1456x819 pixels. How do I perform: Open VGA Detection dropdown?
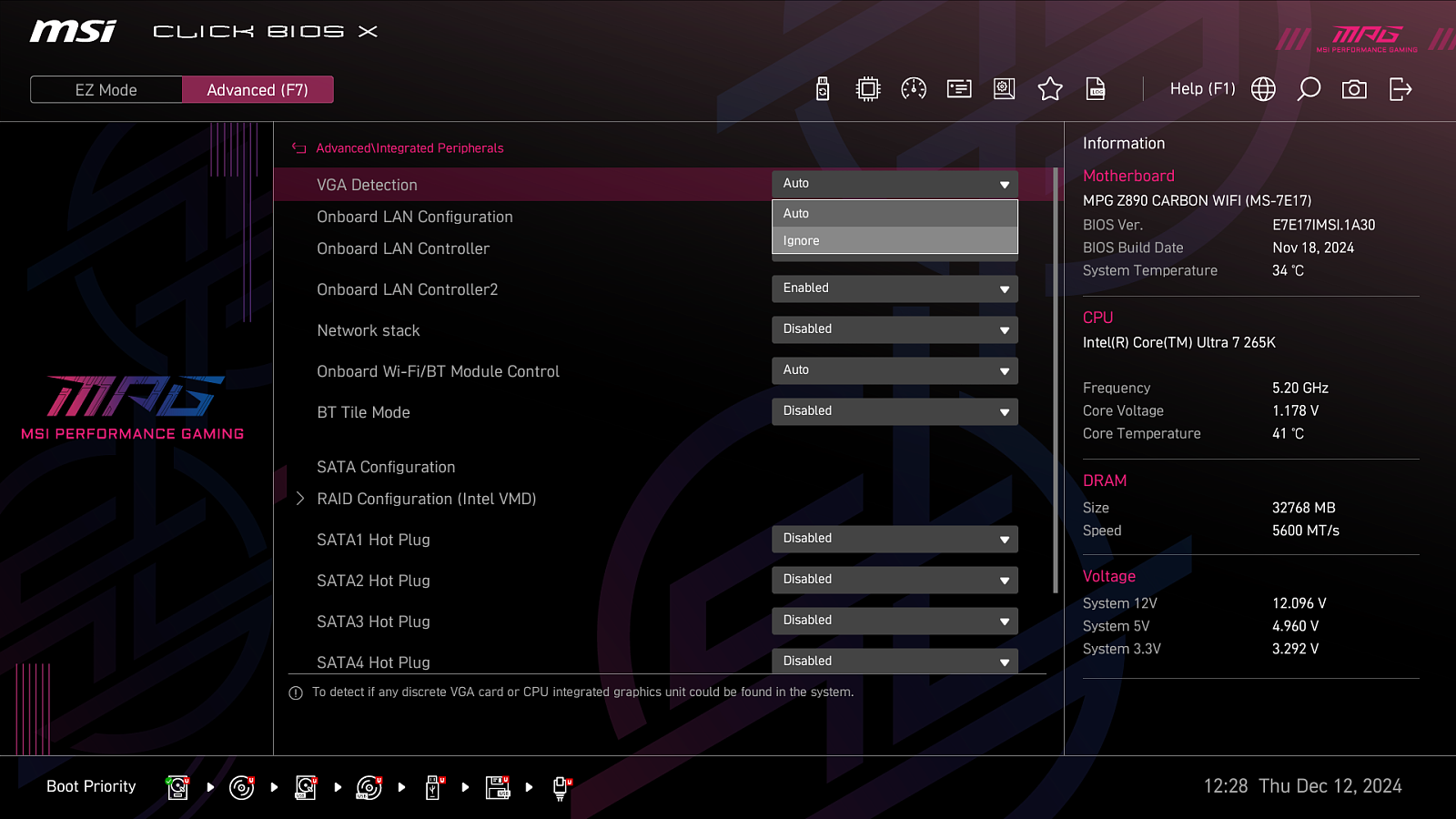point(895,184)
